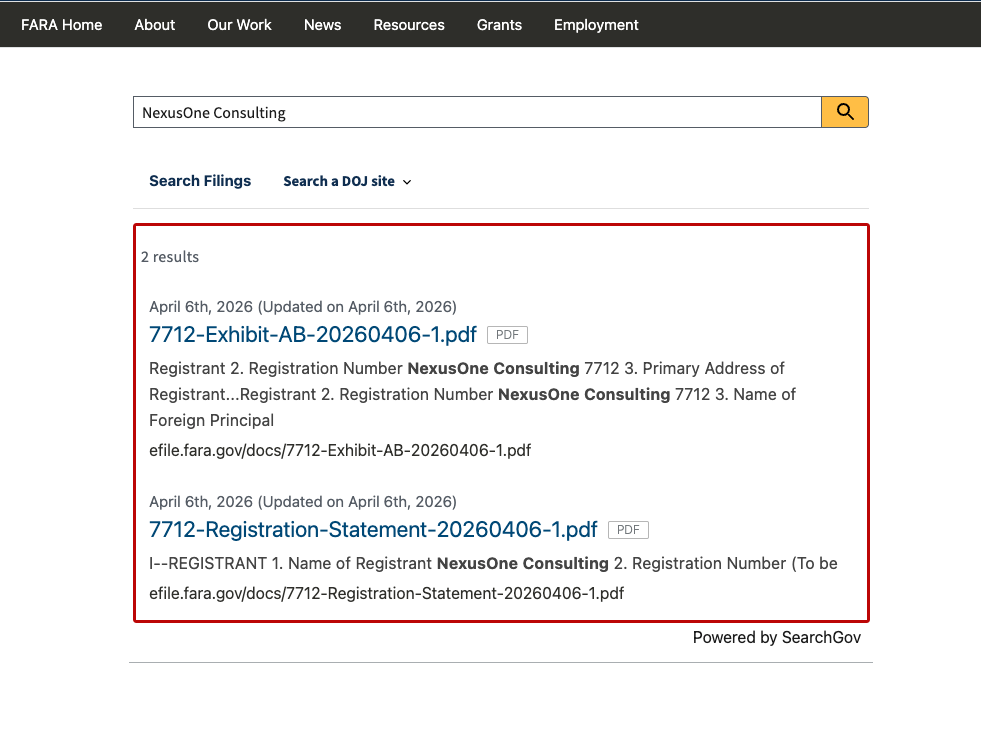Open the FARA Home nav item
This screenshot has height=754, width=981.
point(62,25)
